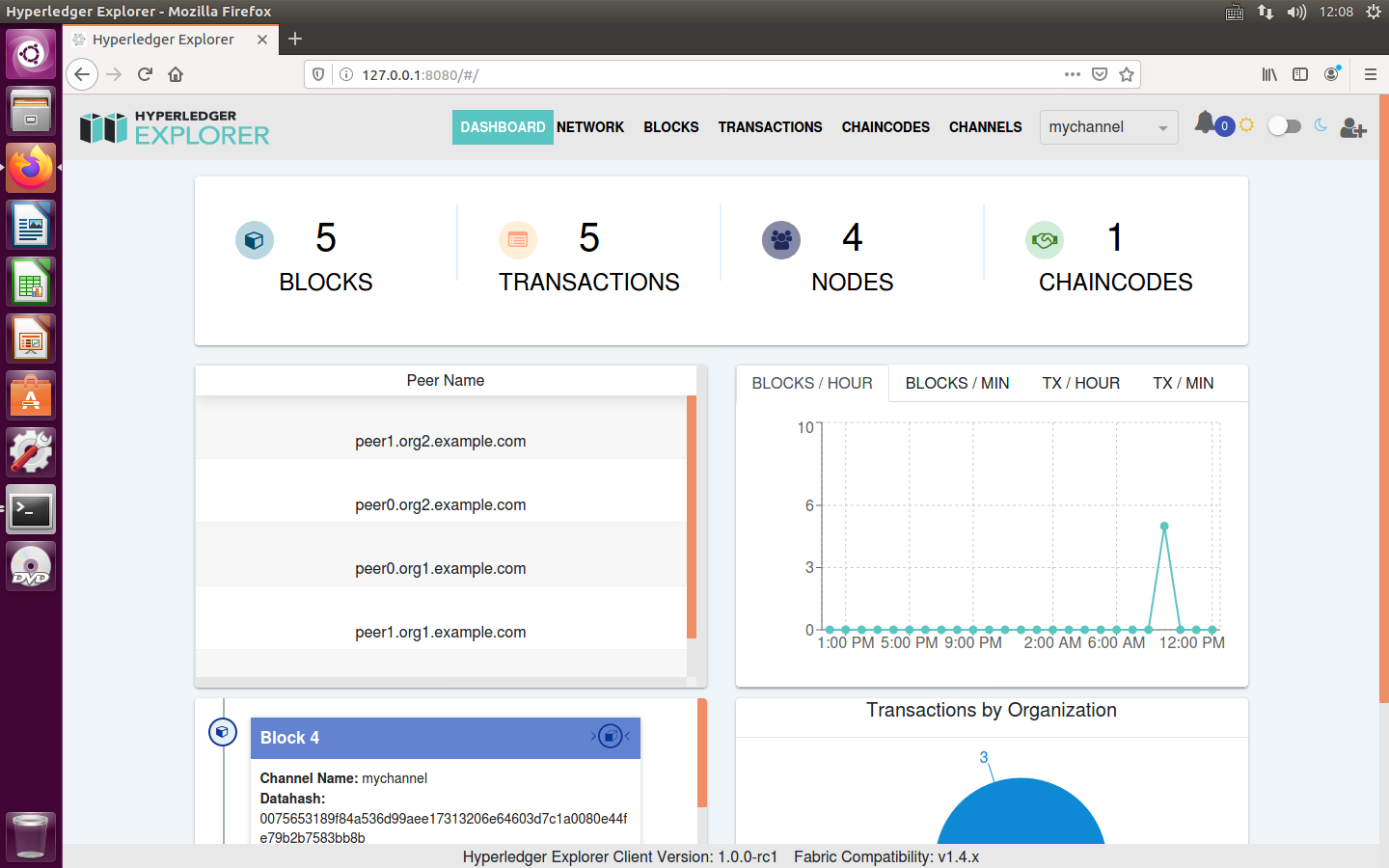1389x868 pixels.
Task: Click the timeline cube icon left of Block 4
Action: 223,732
